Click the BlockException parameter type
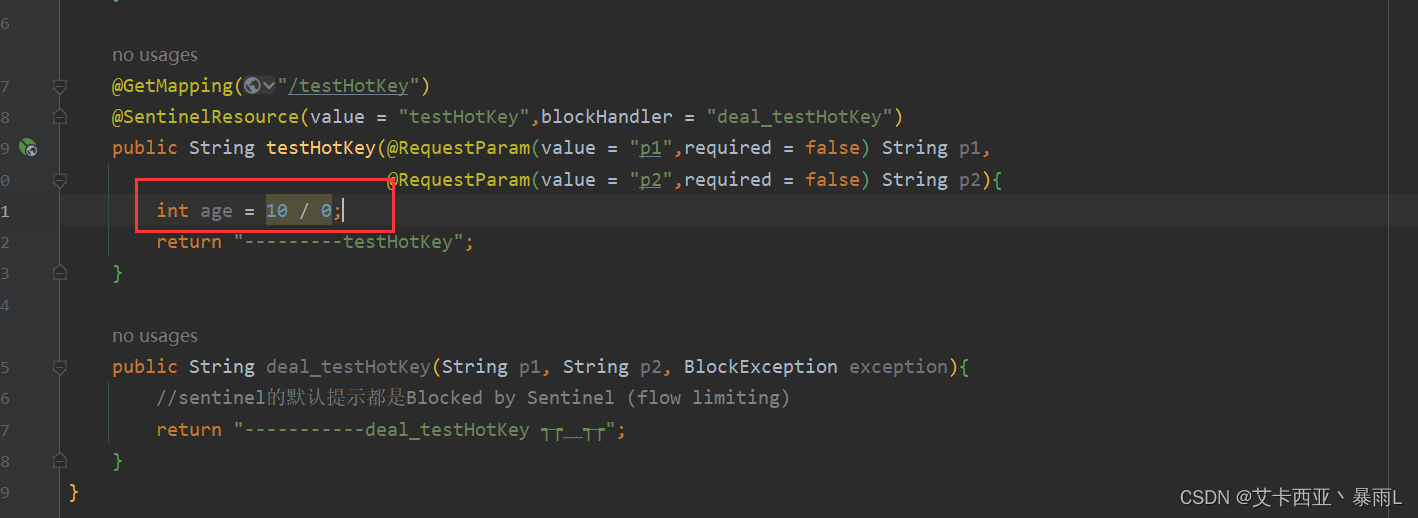The width and height of the screenshot is (1418, 518). point(761,367)
